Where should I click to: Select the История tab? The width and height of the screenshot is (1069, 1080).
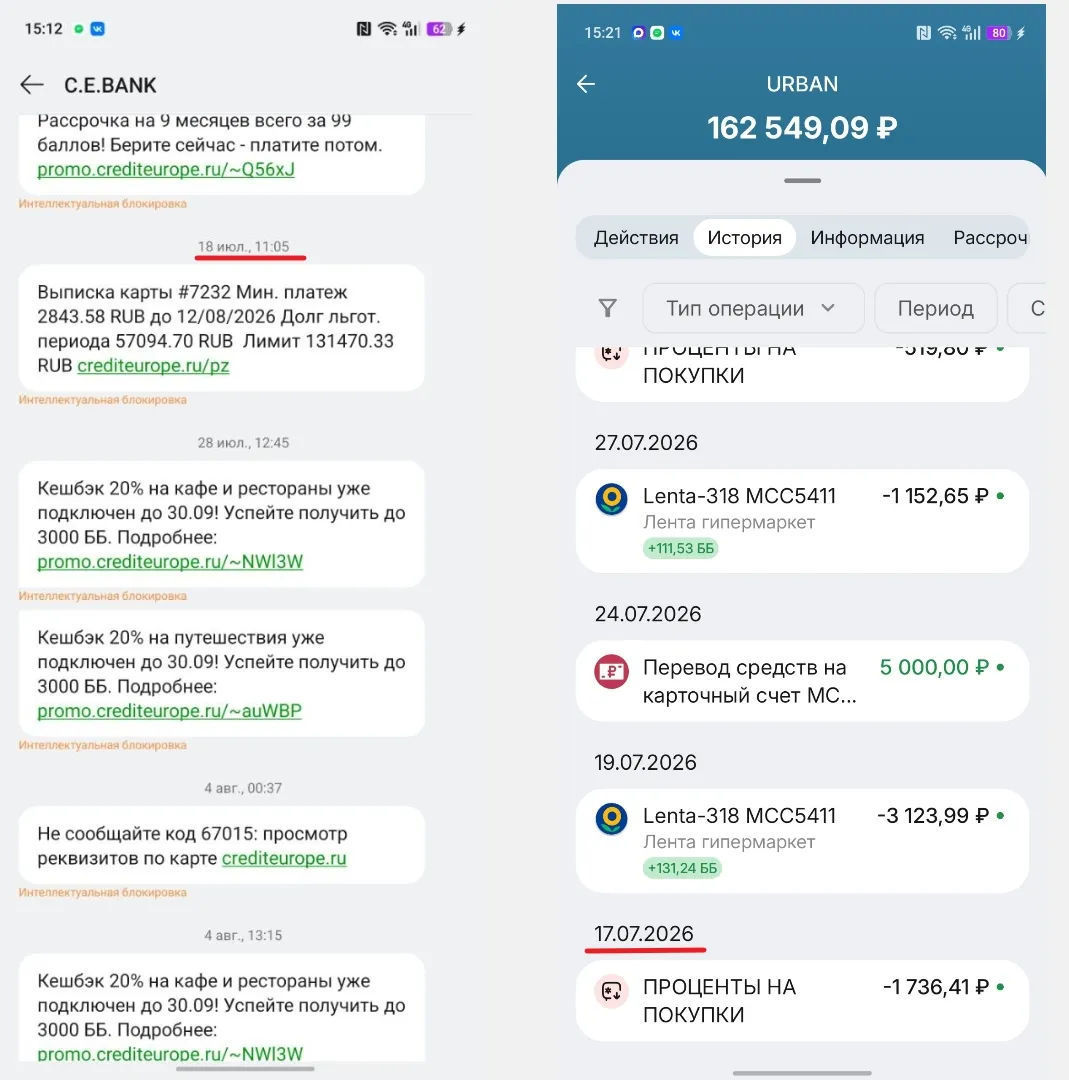click(745, 238)
